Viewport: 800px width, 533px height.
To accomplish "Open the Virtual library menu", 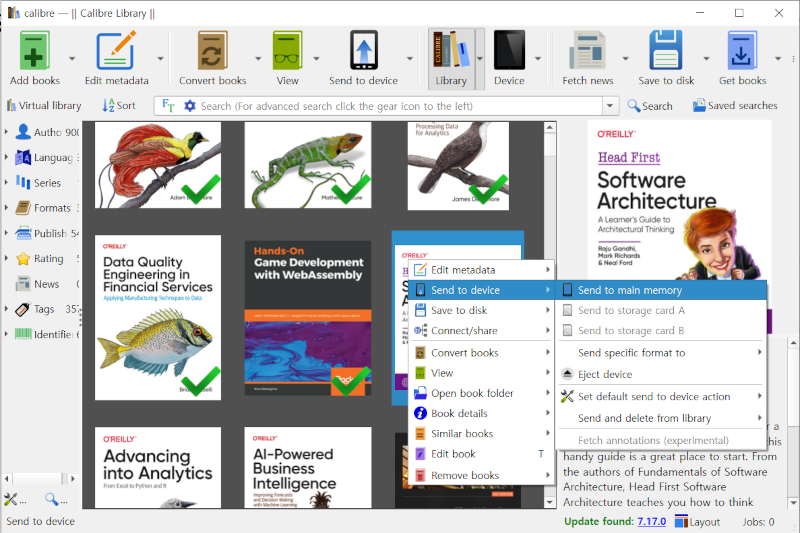I will [44, 106].
